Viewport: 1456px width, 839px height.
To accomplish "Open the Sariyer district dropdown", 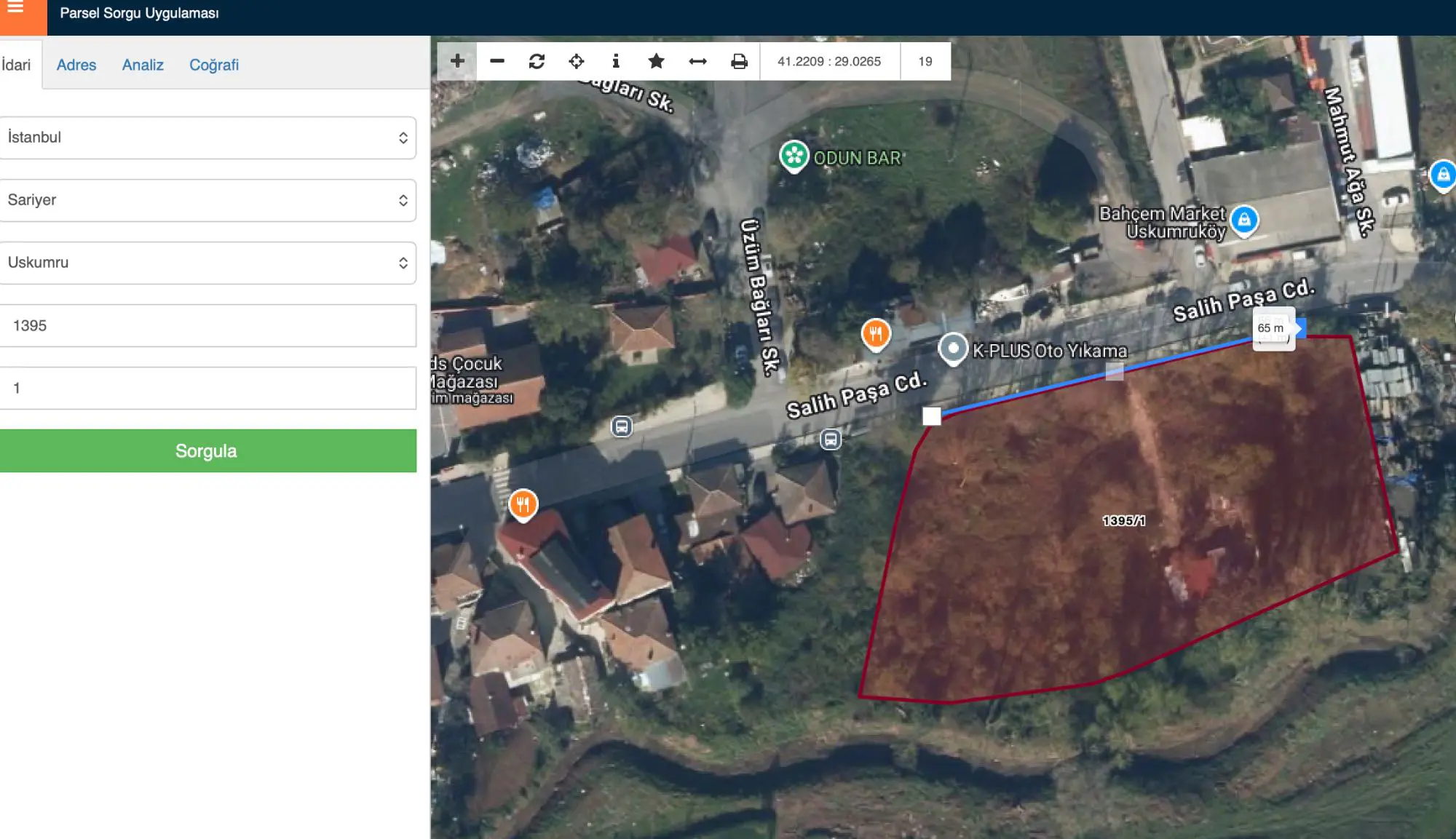I will coord(208,200).
